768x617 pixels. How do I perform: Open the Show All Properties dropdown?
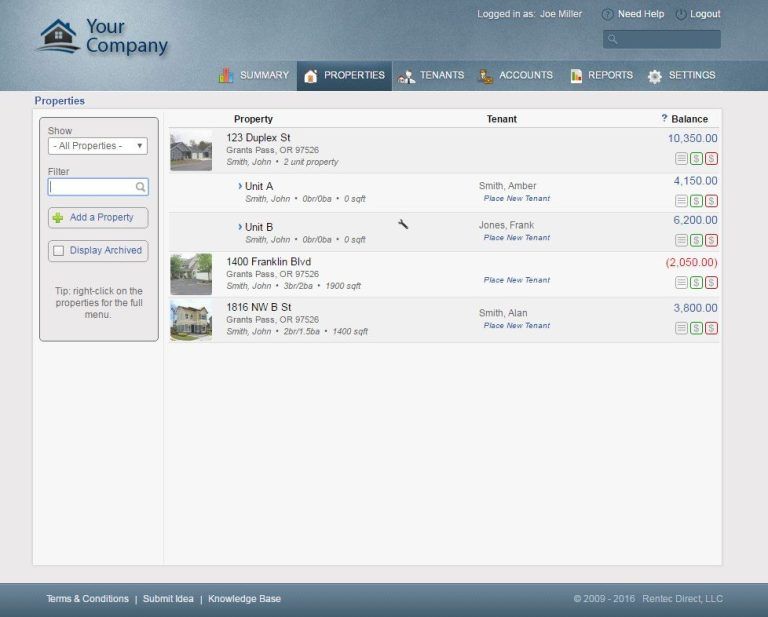point(98,146)
